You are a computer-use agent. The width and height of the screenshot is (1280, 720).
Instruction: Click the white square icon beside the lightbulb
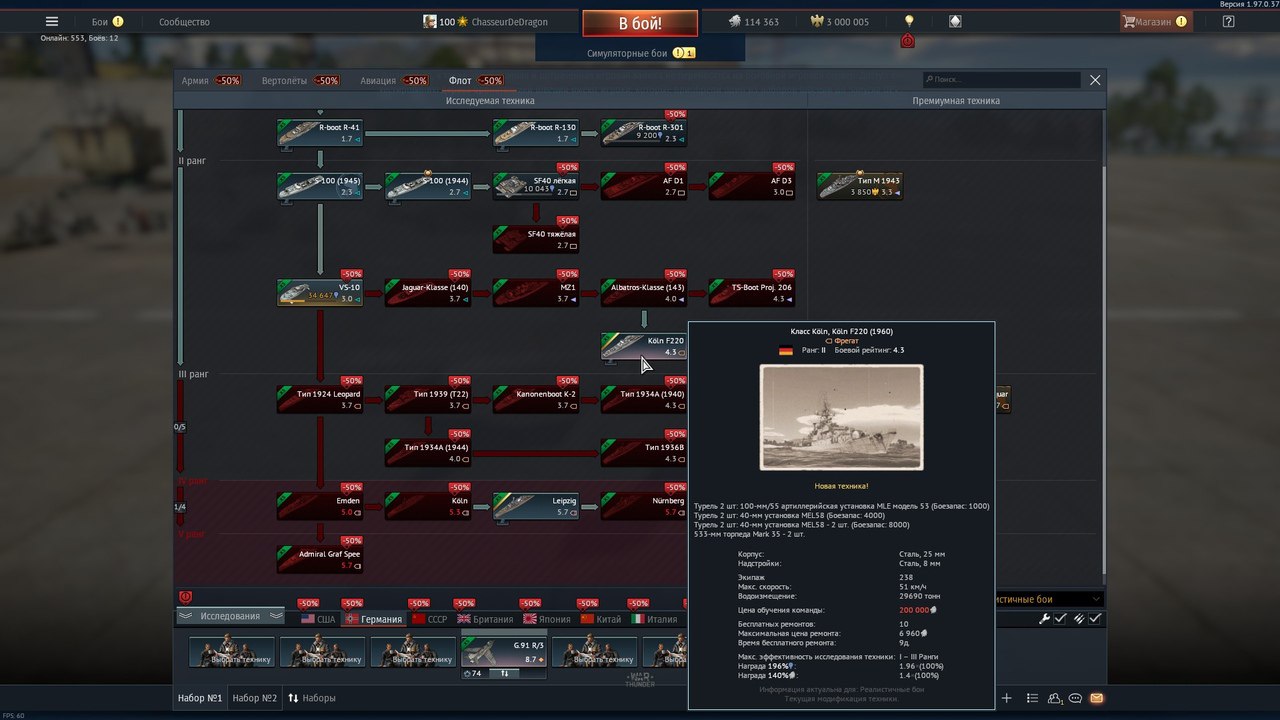pyautogui.click(x=955, y=21)
